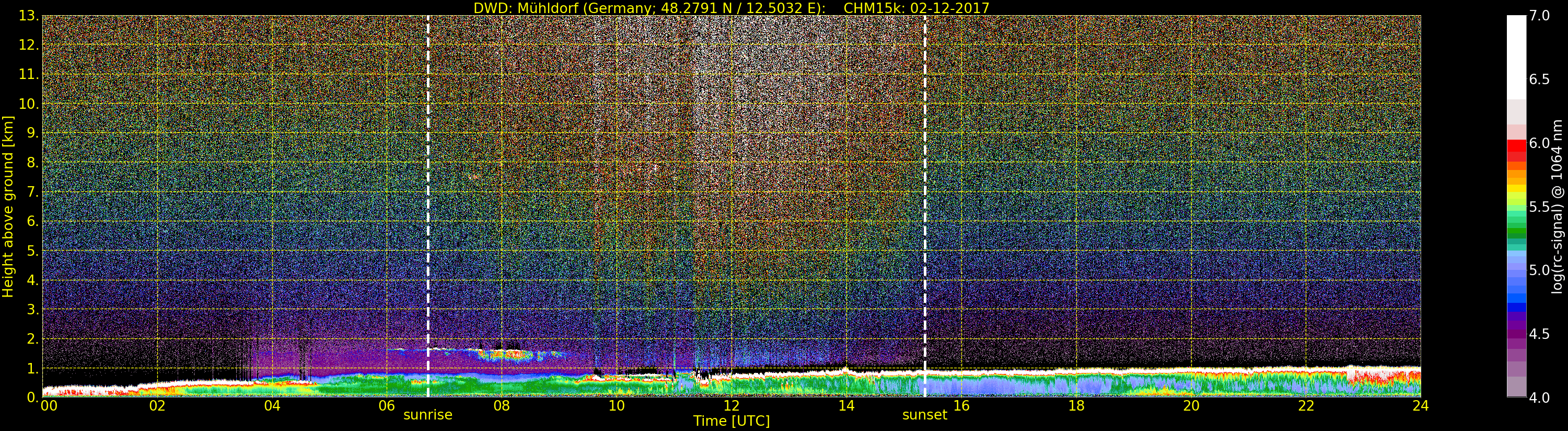
Task: Click the height axis tick '8.'
Action: click(32, 163)
